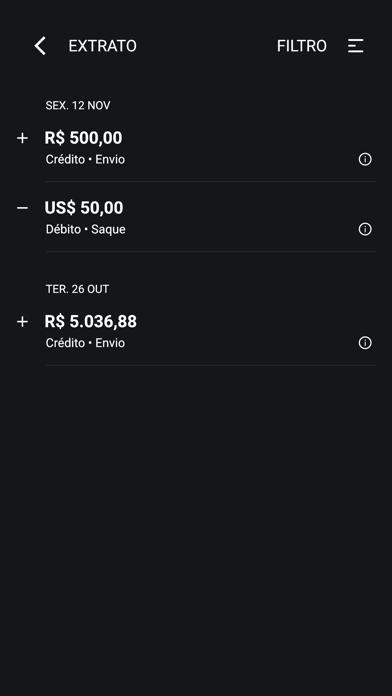Tap info icon for R$ 500,00 credit
Image resolution: width=392 pixels, height=696 pixels.
point(365,159)
